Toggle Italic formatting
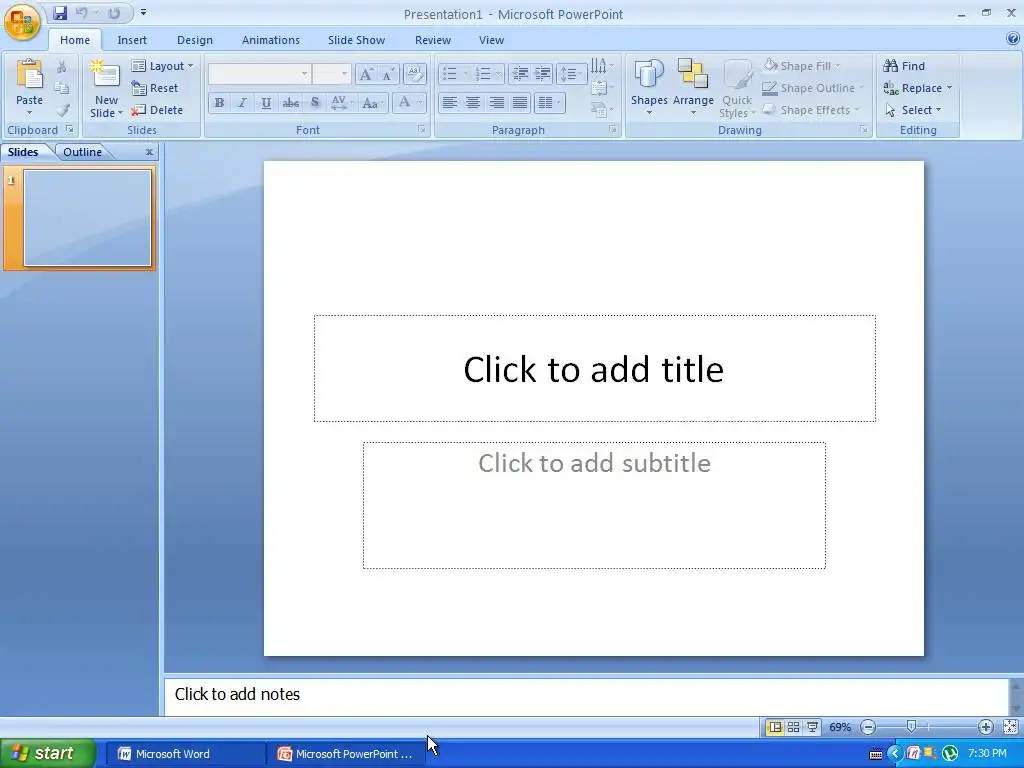 (242, 103)
